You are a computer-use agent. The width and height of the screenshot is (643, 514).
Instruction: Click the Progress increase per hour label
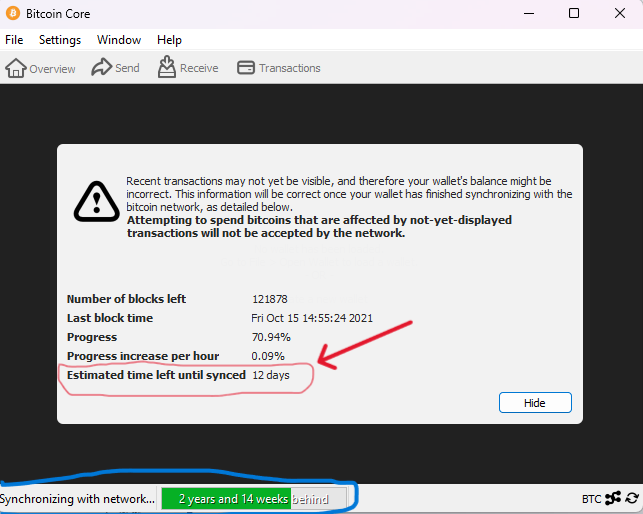[143, 356]
